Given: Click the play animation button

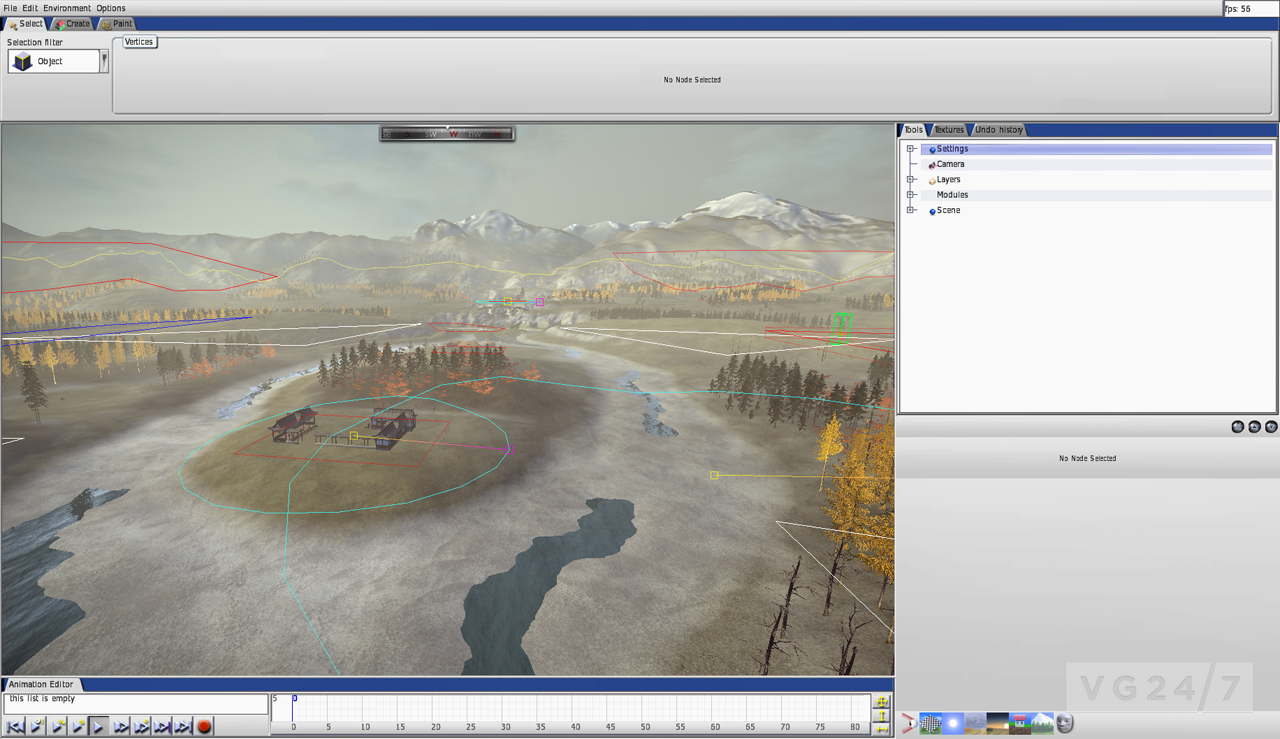Looking at the screenshot, I should [x=99, y=727].
